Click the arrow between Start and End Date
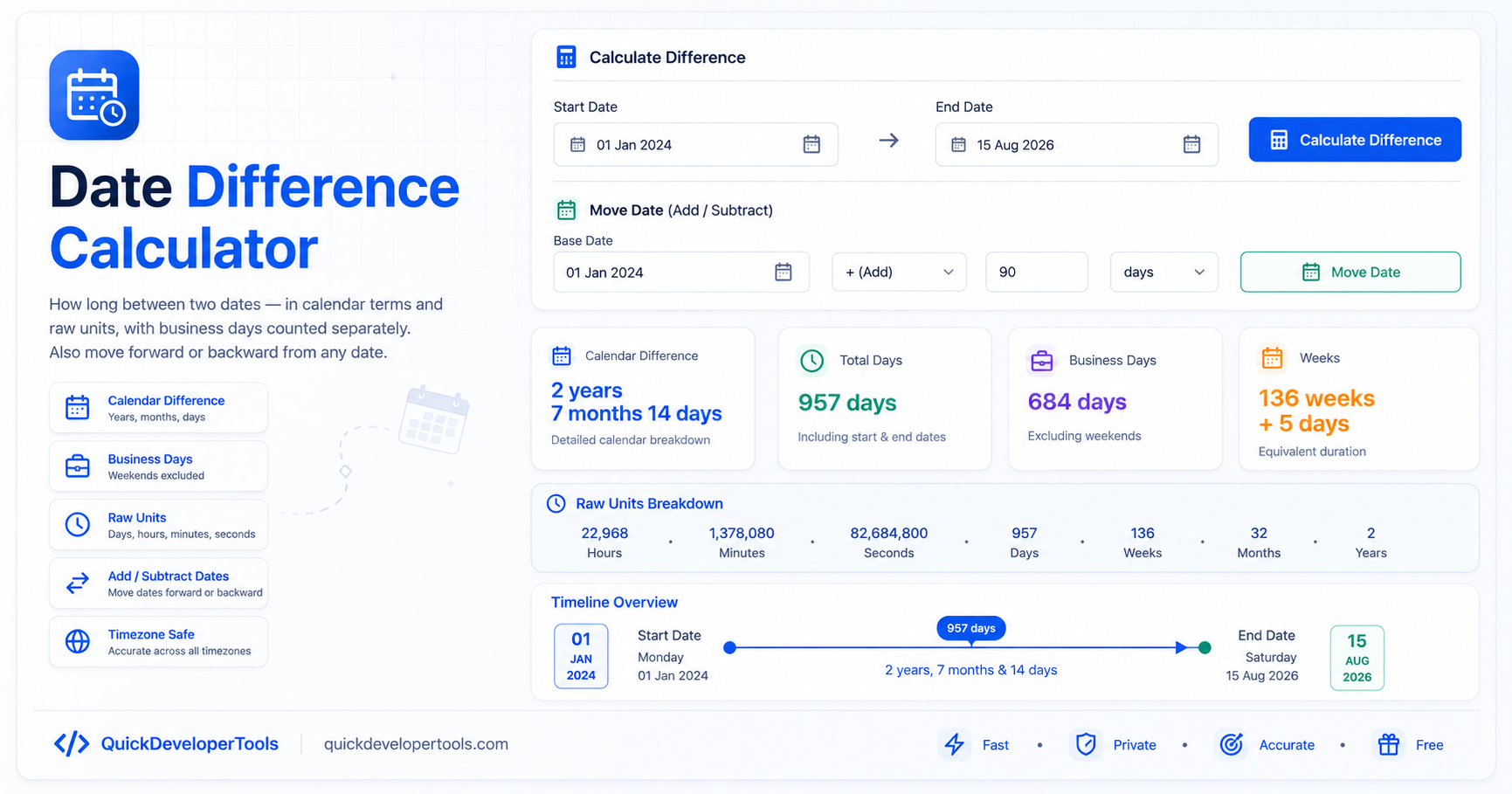The height and width of the screenshot is (794, 1512). coord(888,141)
